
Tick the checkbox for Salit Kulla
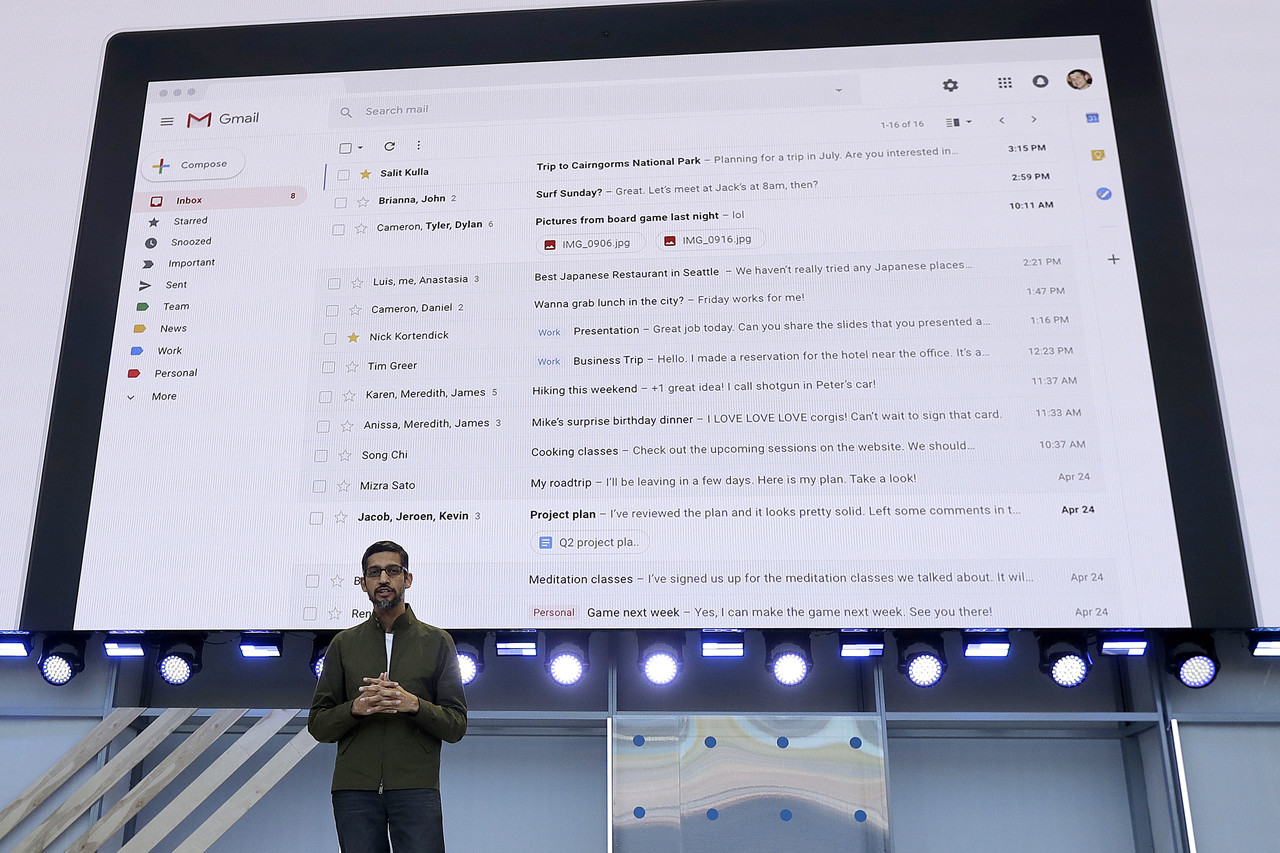(343, 175)
